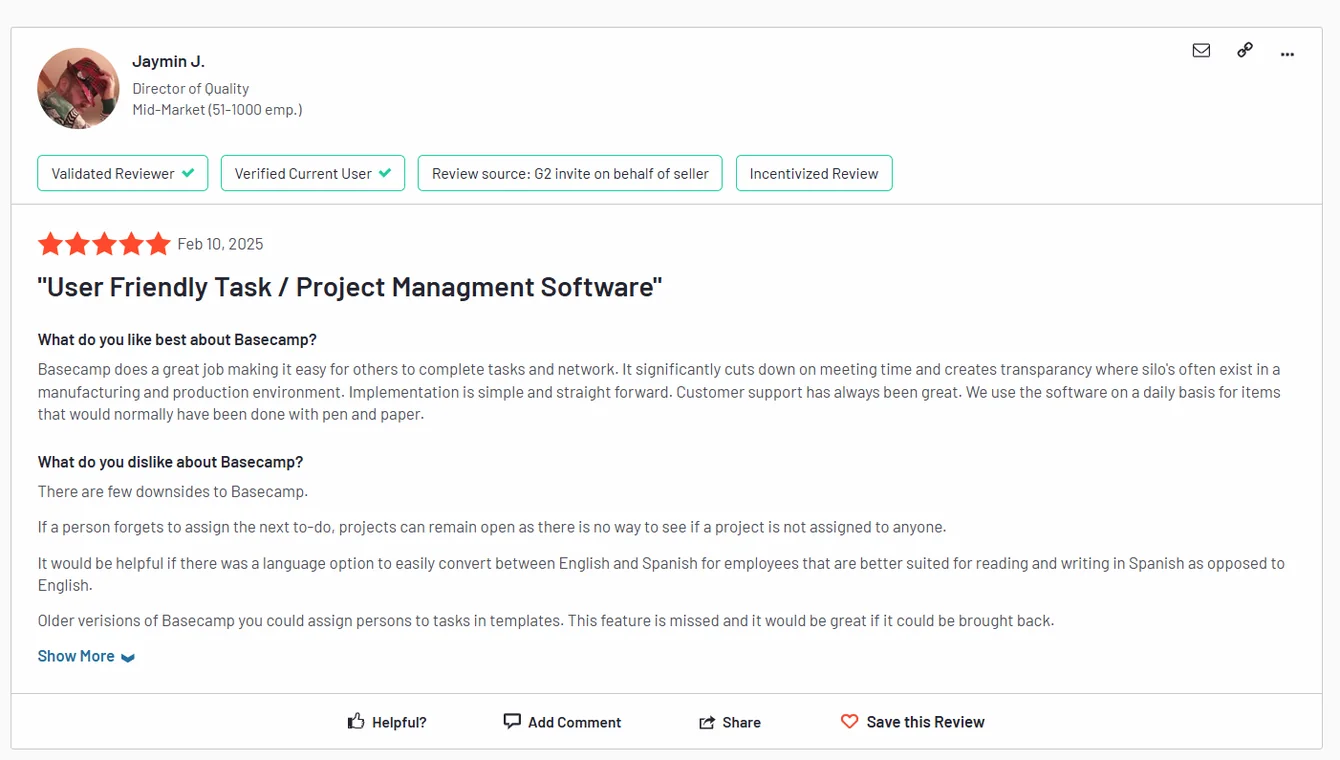This screenshot has height=760, width=1340.
Task: Click the review title about Project Managment Software
Action: [350, 287]
